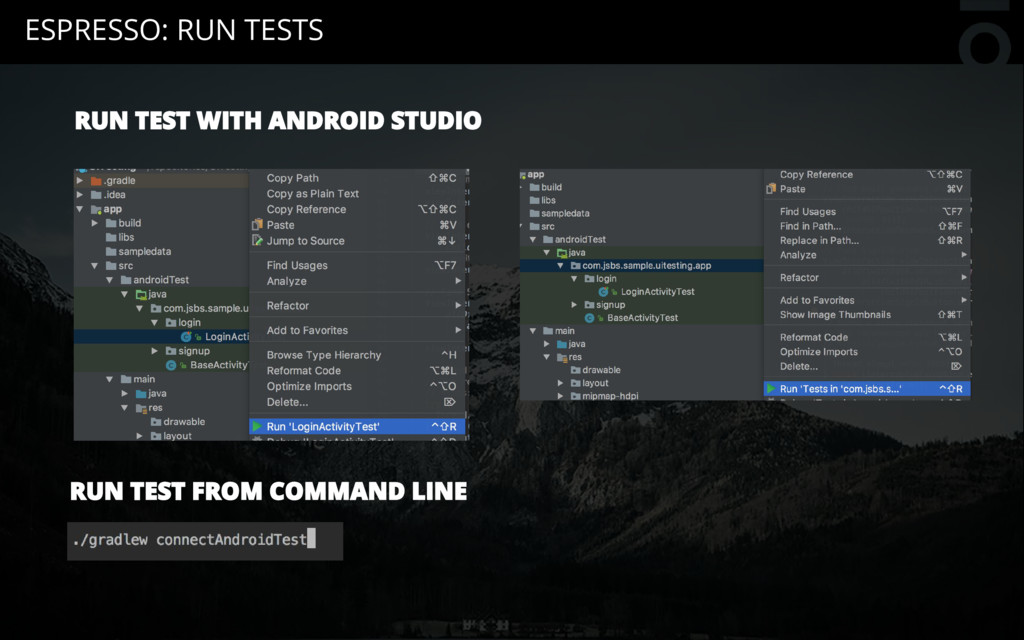Select Replace in Path... menu entry
Viewport: 1024px width, 640px height.
point(867,240)
